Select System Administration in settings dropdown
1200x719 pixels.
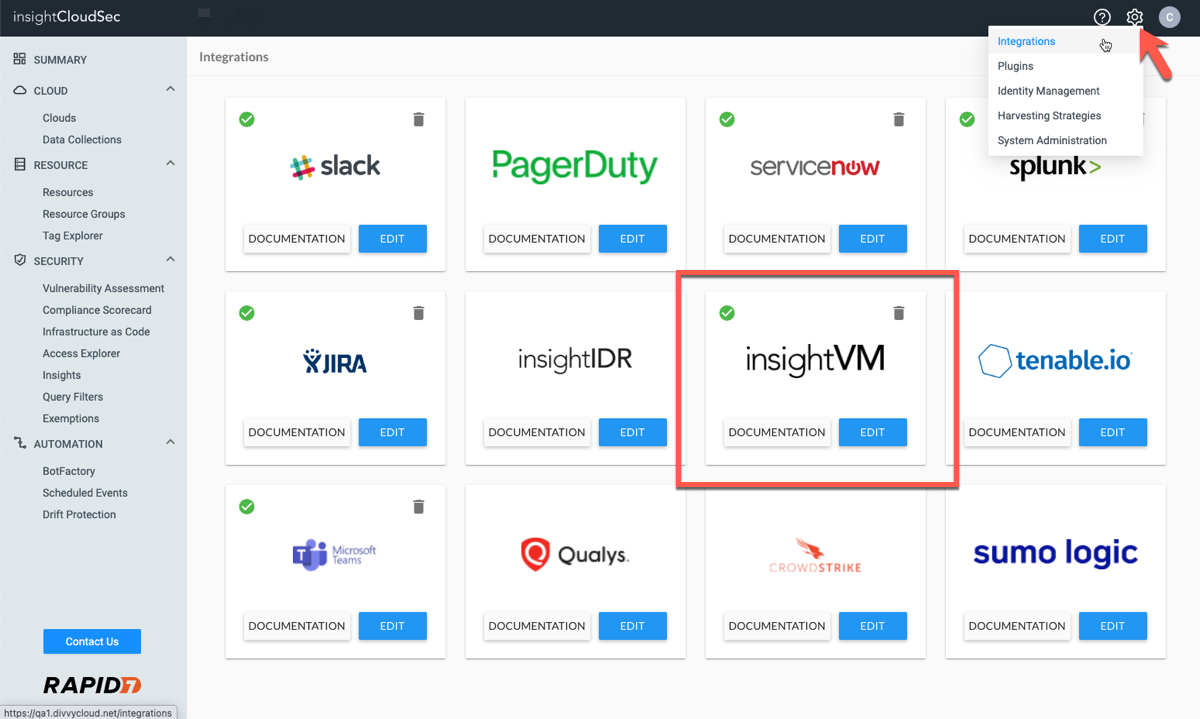coord(1066,141)
